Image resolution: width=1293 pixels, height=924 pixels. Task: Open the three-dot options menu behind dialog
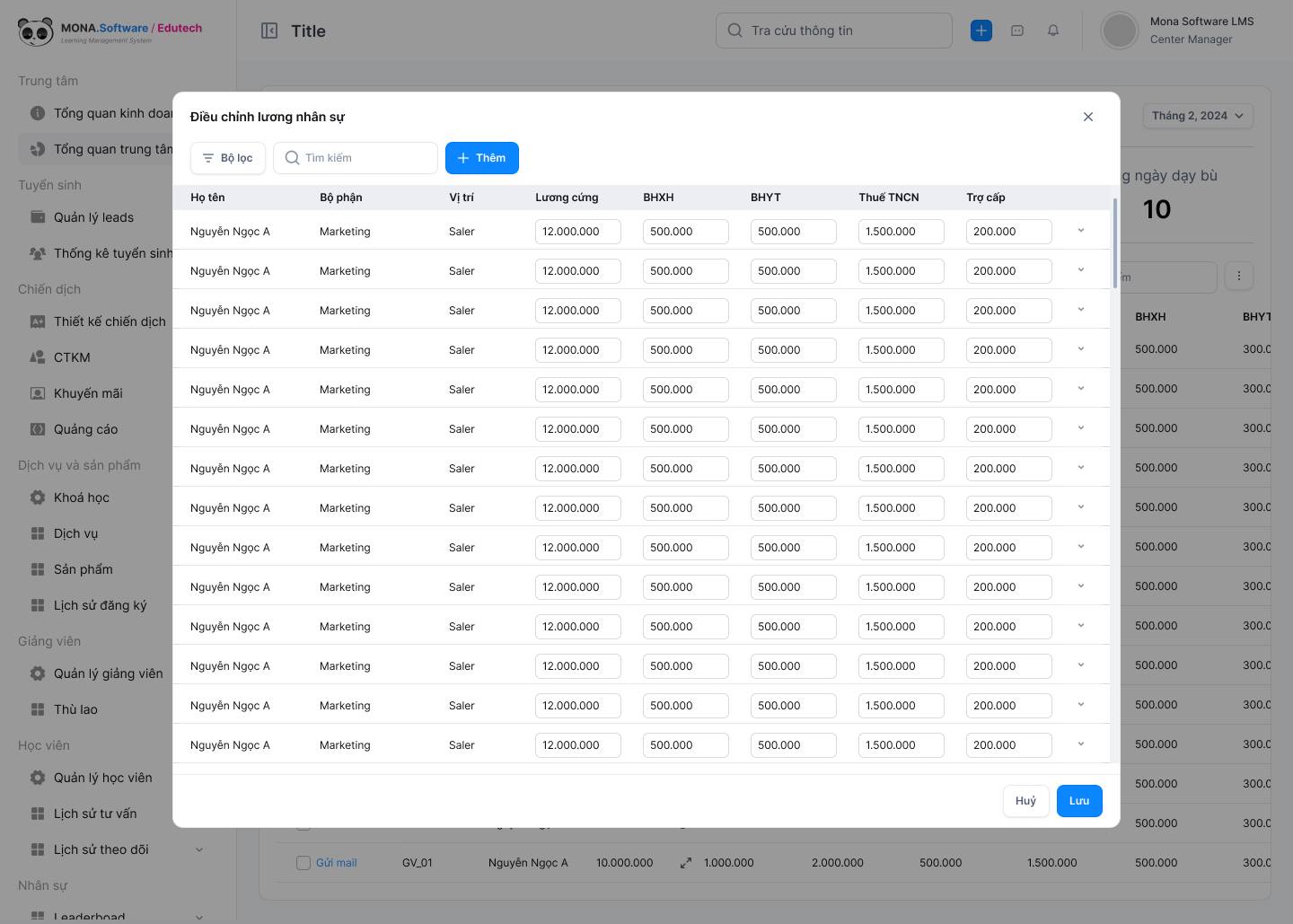coord(1239,277)
